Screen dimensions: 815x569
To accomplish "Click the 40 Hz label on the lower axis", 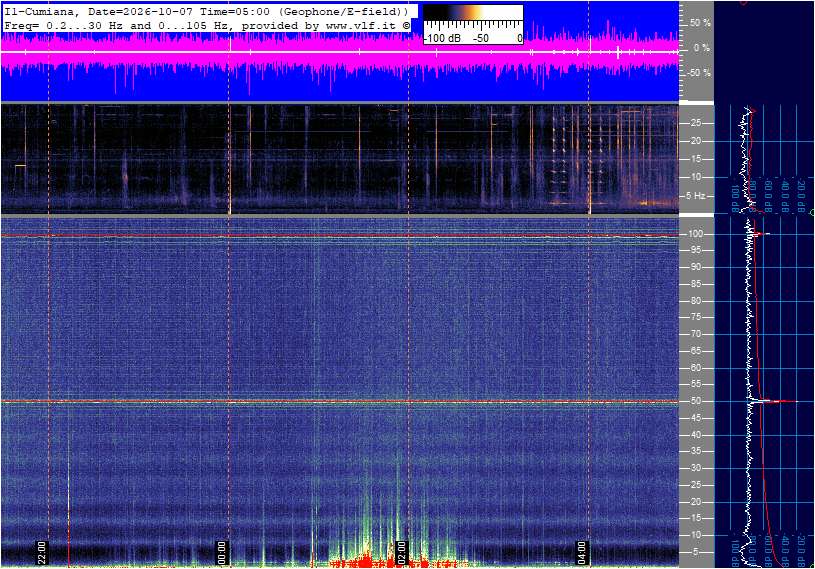I will [695, 435].
